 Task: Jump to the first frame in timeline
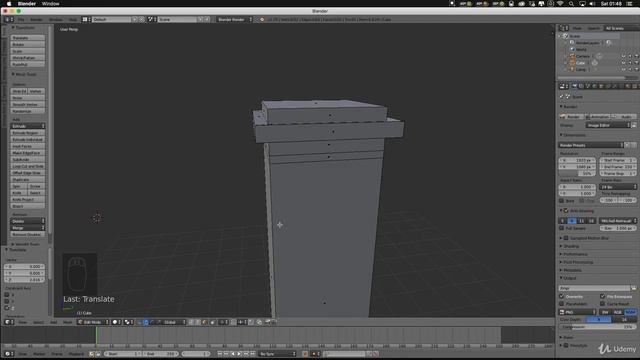click(220, 354)
